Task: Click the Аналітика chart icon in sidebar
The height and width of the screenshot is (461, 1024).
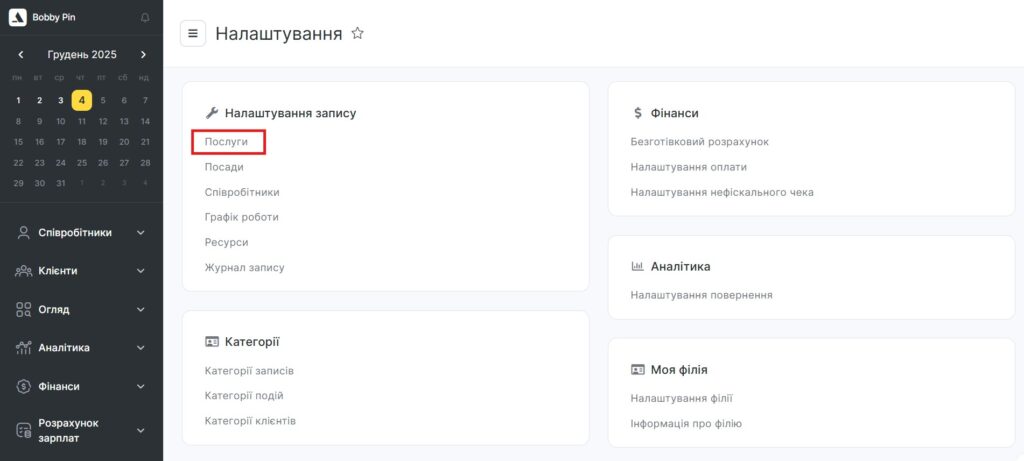Action: pos(24,348)
